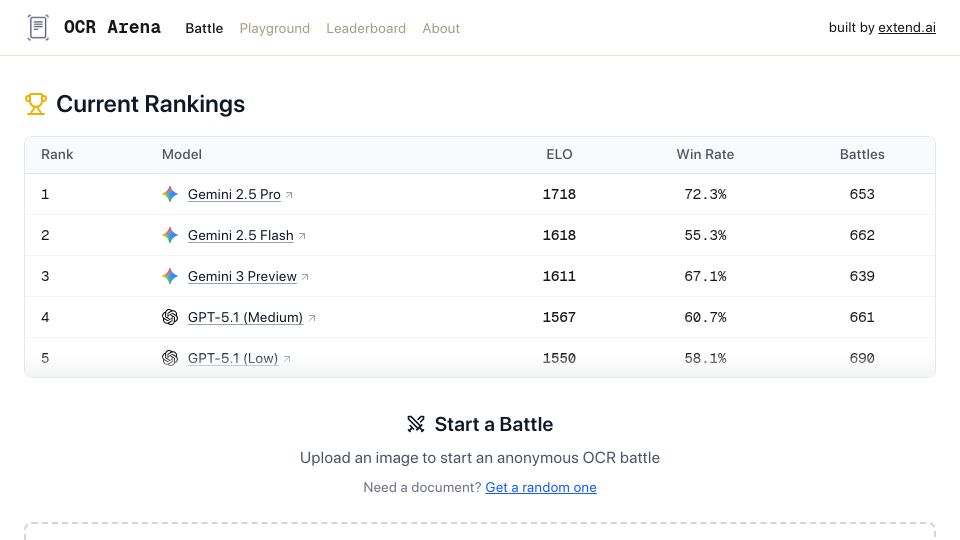Screen dimensions: 960x540
Task: Open the Gemini 3 Preview model link
Action: click(x=242, y=276)
